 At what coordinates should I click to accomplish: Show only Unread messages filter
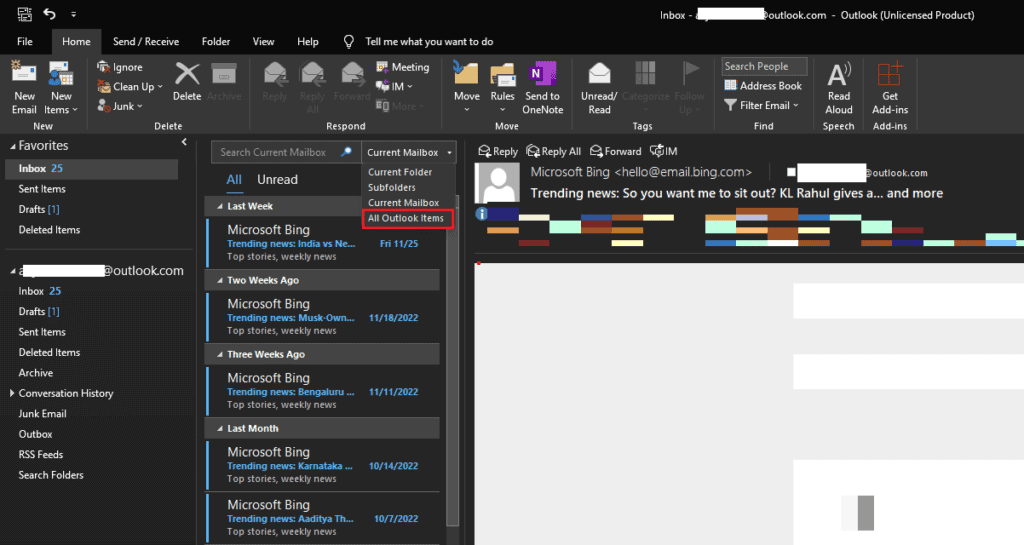277,180
